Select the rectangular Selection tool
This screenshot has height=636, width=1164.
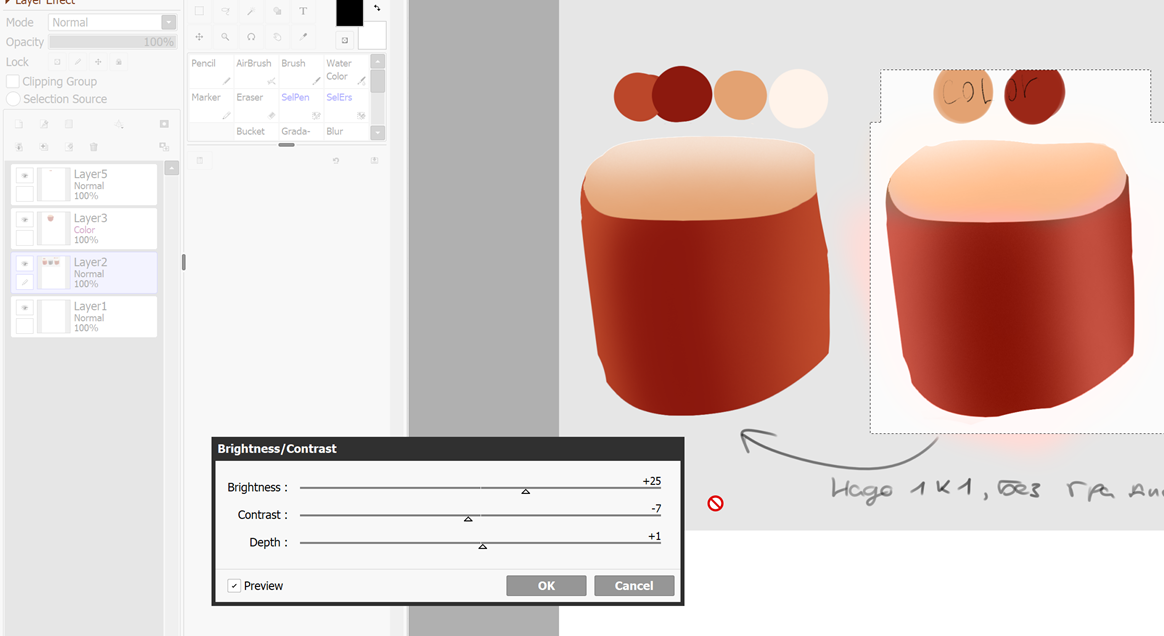pyautogui.click(x=199, y=11)
